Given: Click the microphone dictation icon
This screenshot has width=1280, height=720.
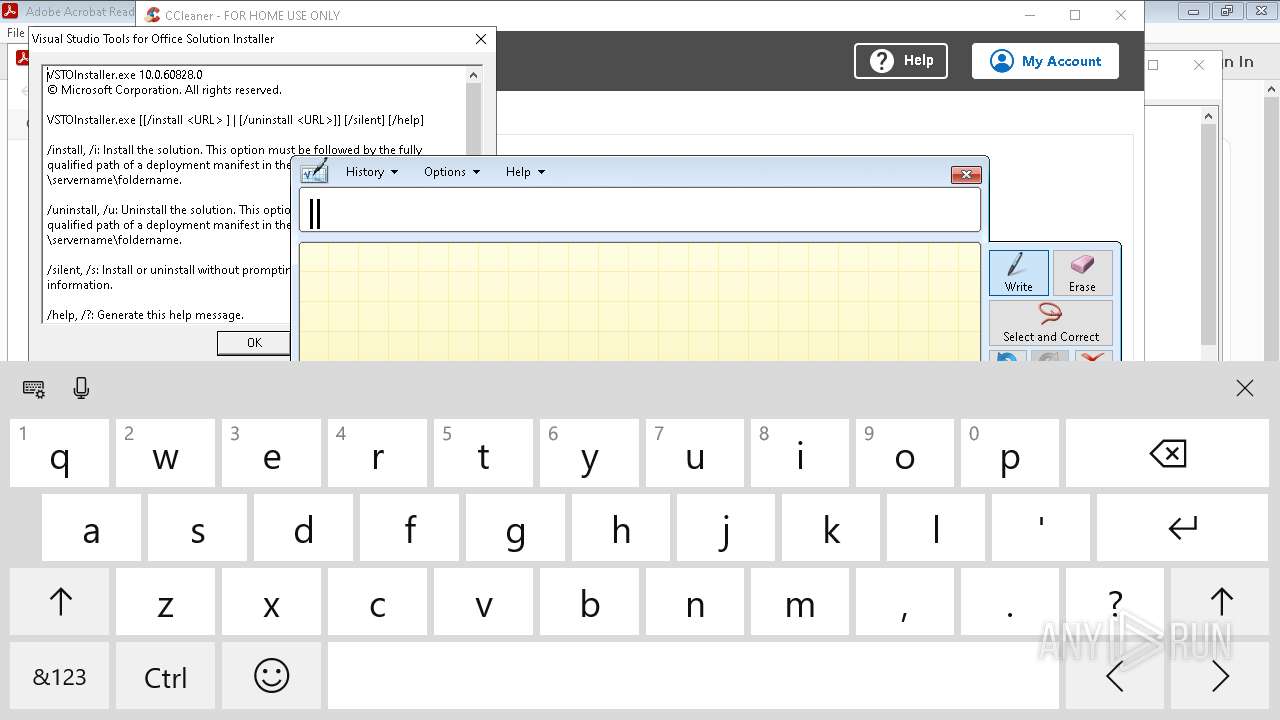Looking at the screenshot, I should click(x=82, y=389).
